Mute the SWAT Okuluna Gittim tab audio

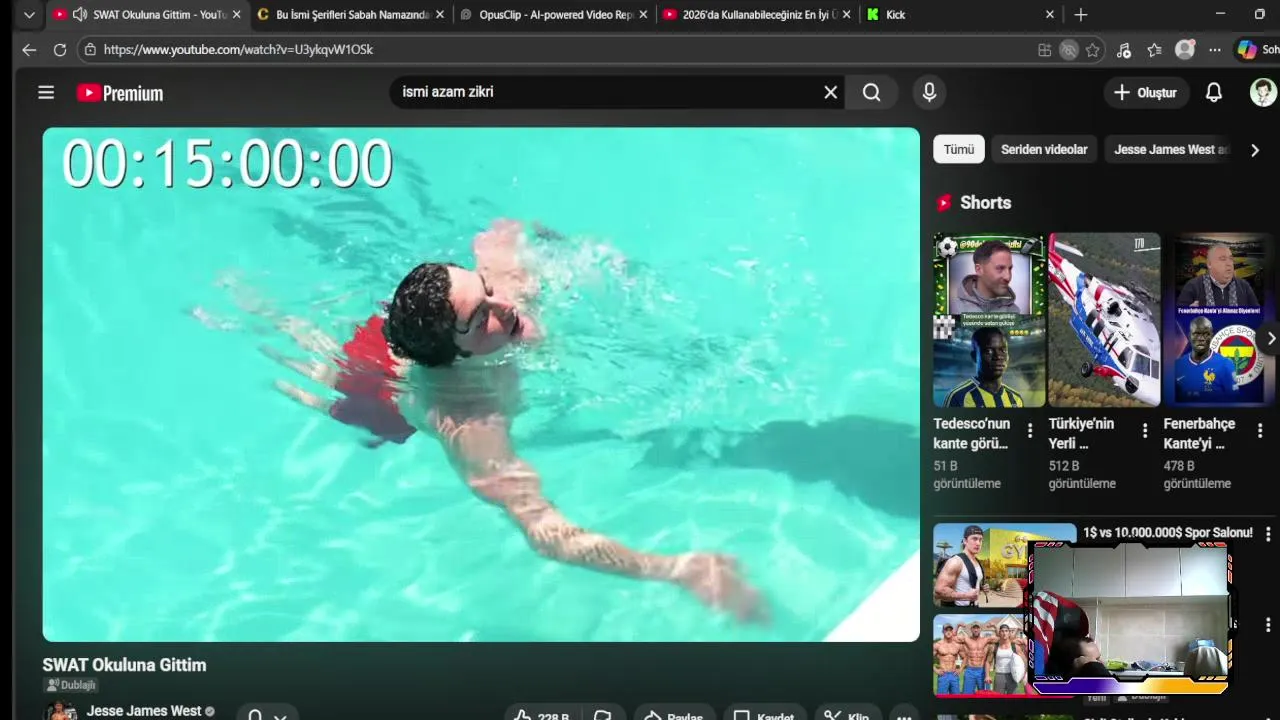80,15
